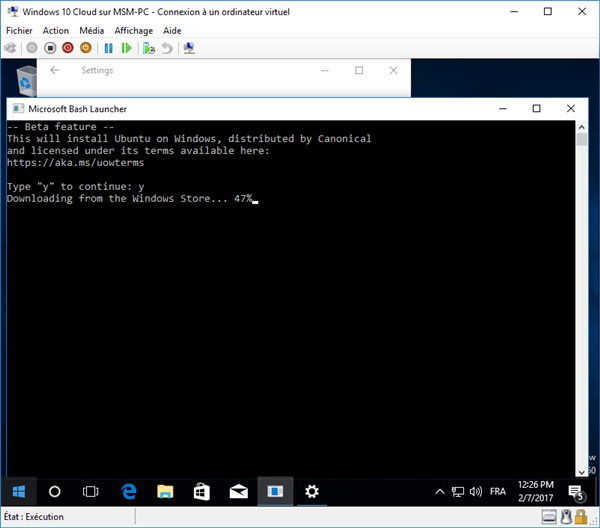Click the Hyper-V Pause VM button

point(108,47)
